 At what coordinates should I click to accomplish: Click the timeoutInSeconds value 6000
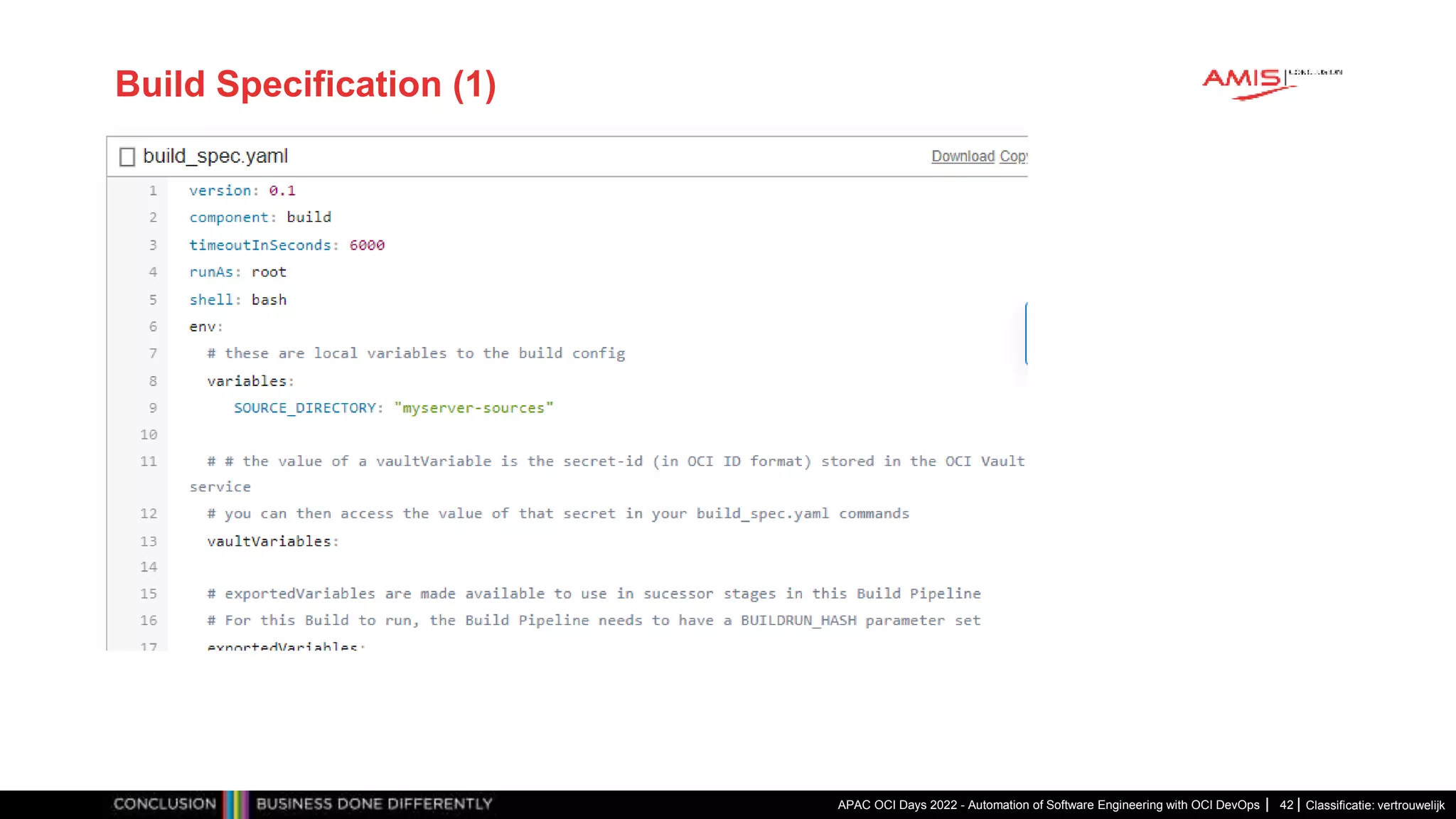click(367, 245)
